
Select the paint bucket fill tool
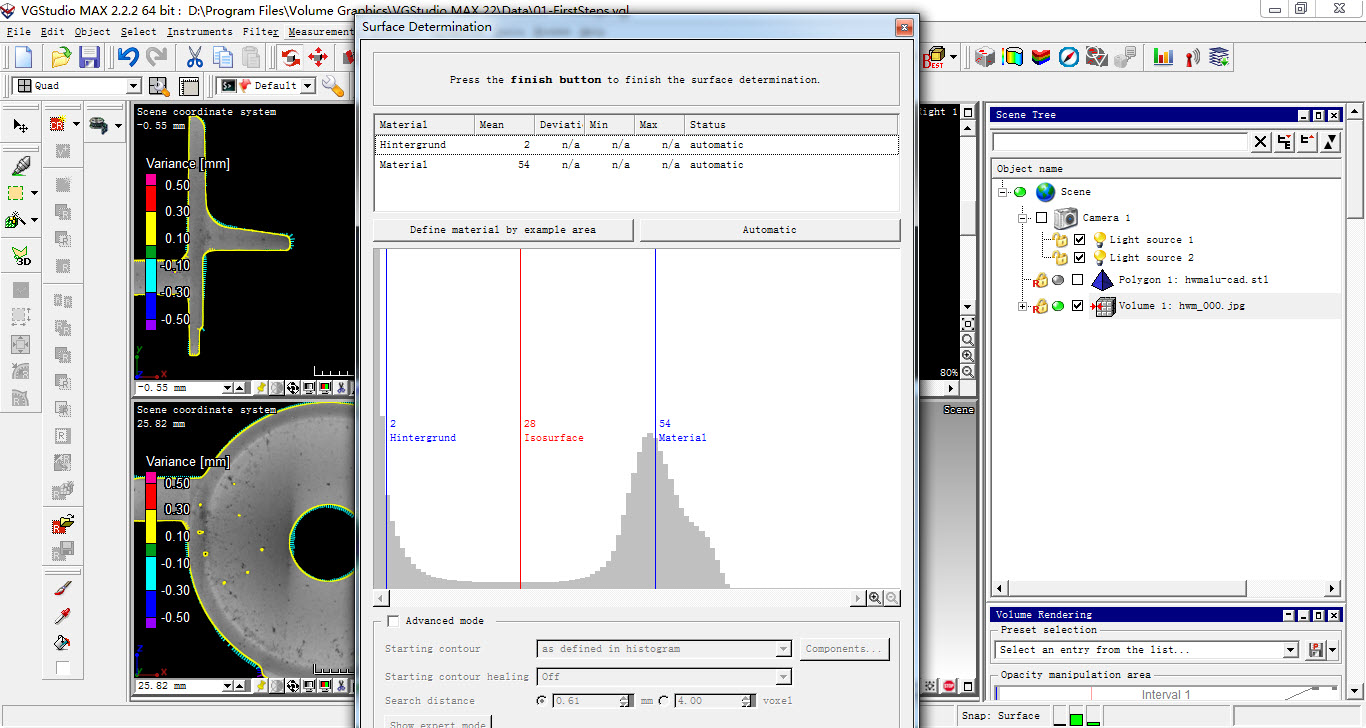click(63, 642)
